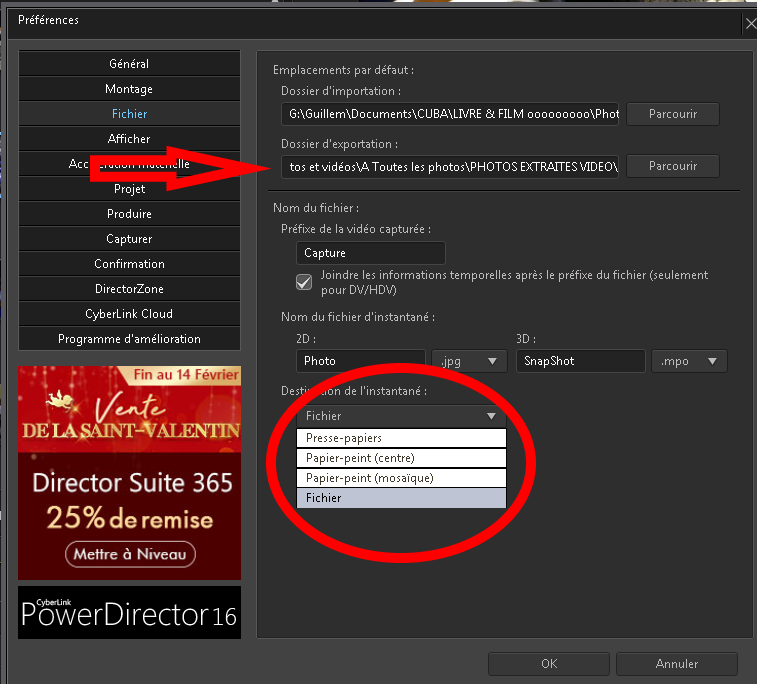Click the Dossier d'exportation path field
757x684 pixels.
click(450, 167)
